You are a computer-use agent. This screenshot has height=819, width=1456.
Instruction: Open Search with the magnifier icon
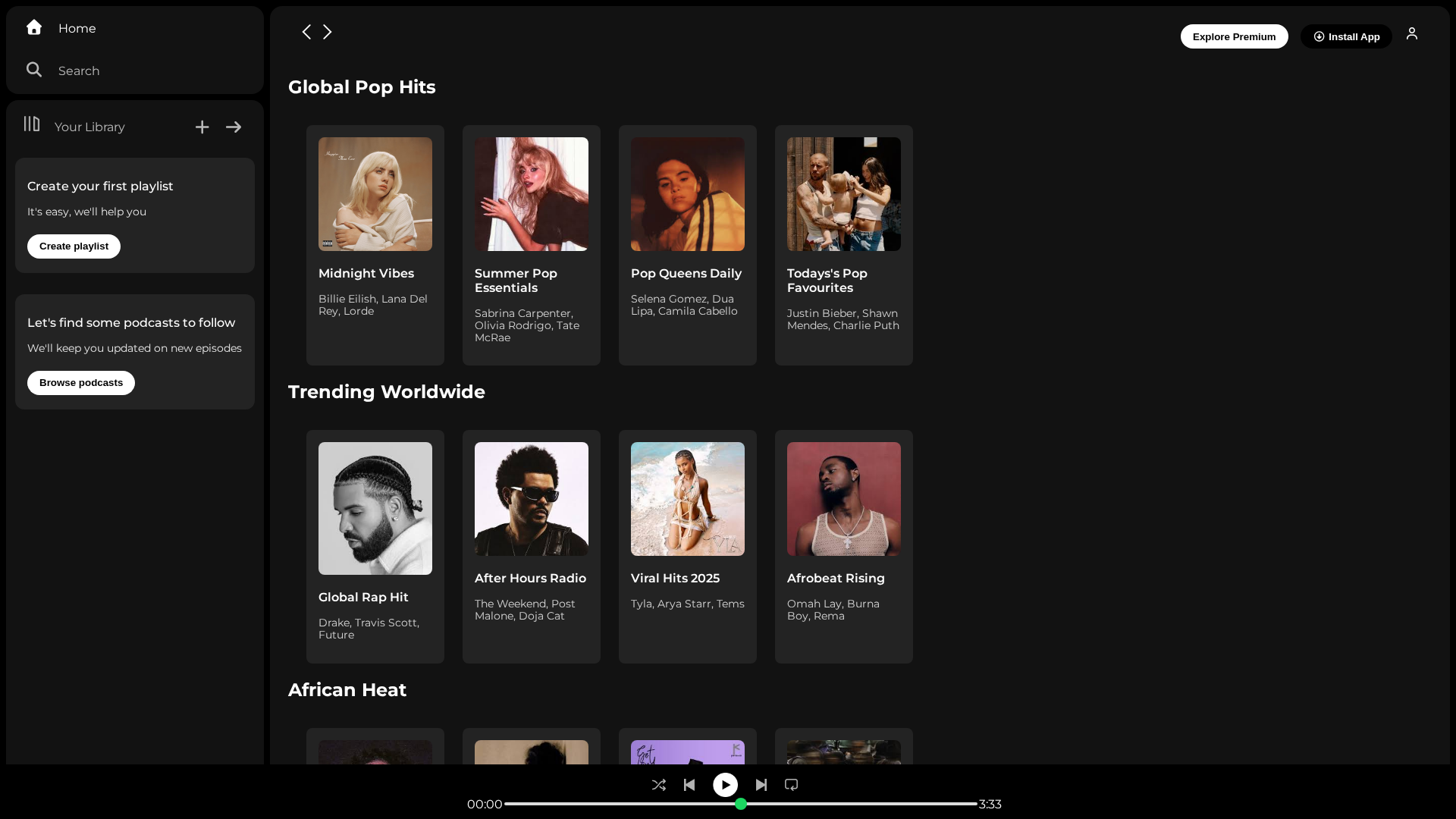(34, 70)
